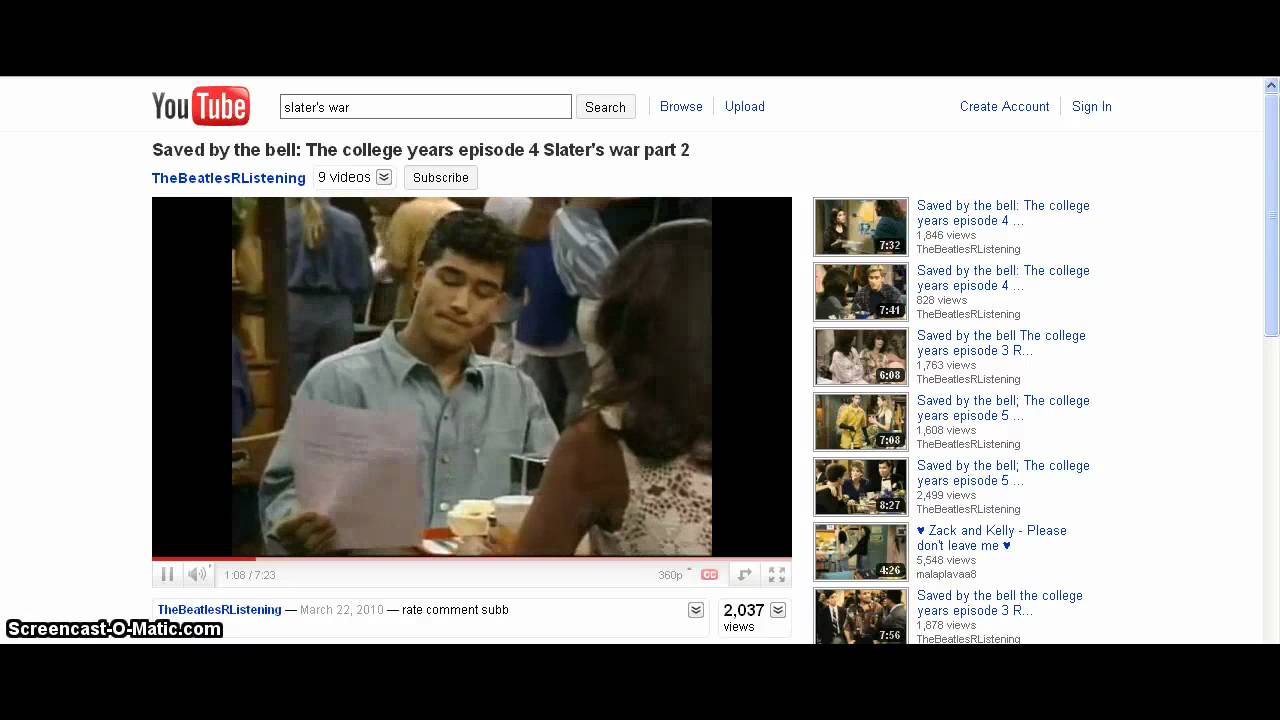
Task: Open the Upload page
Action: (745, 106)
